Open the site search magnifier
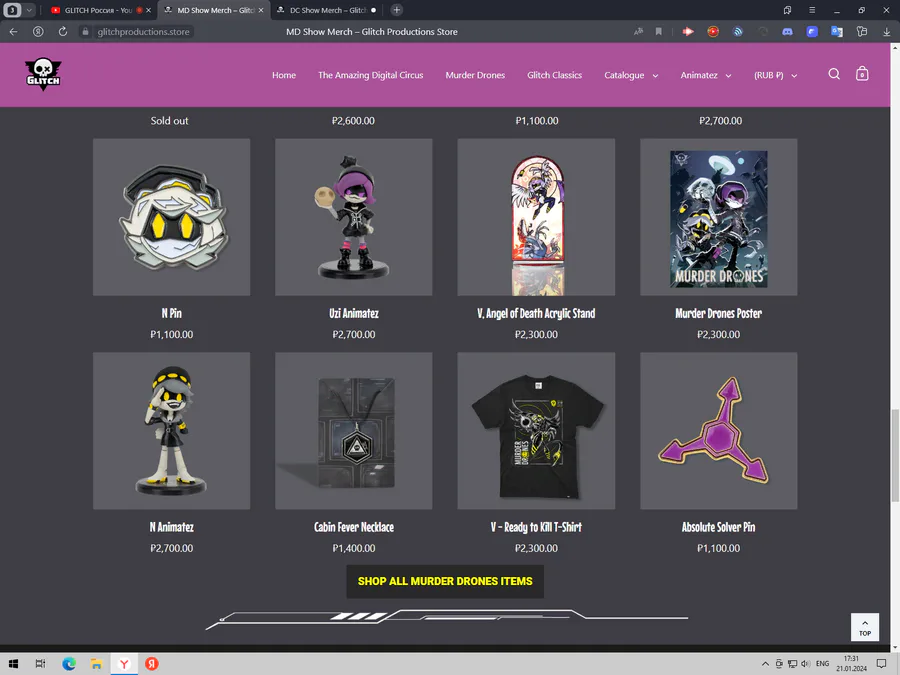This screenshot has width=900, height=675. click(x=834, y=74)
